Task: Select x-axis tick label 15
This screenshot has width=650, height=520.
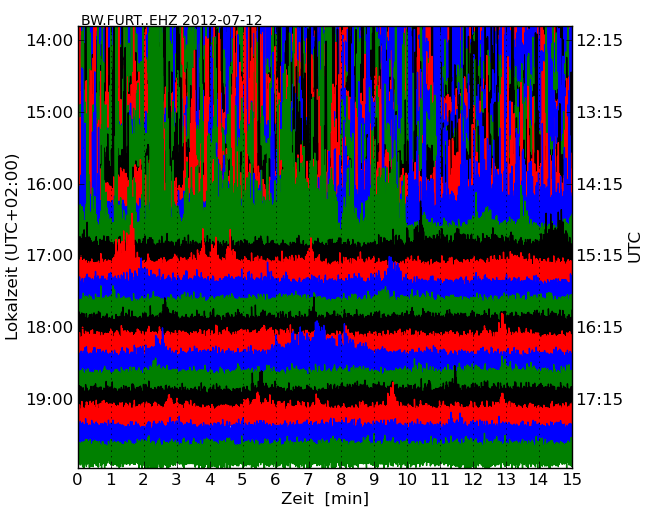Action: 572,479
